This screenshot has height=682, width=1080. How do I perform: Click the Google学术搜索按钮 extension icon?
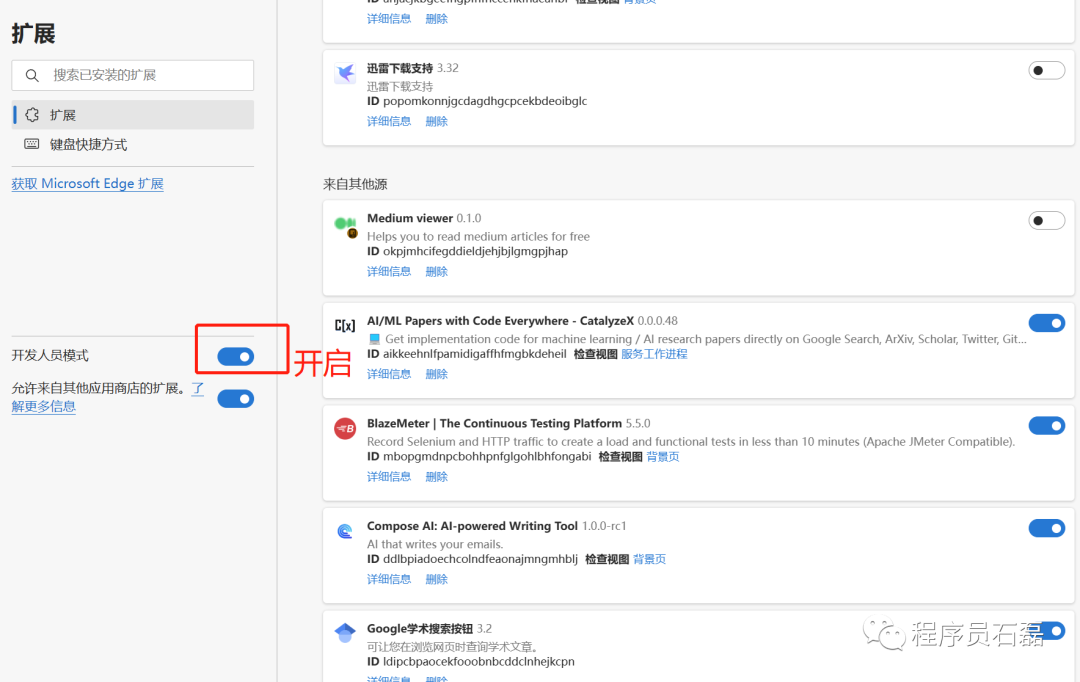[x=345, y=632]
